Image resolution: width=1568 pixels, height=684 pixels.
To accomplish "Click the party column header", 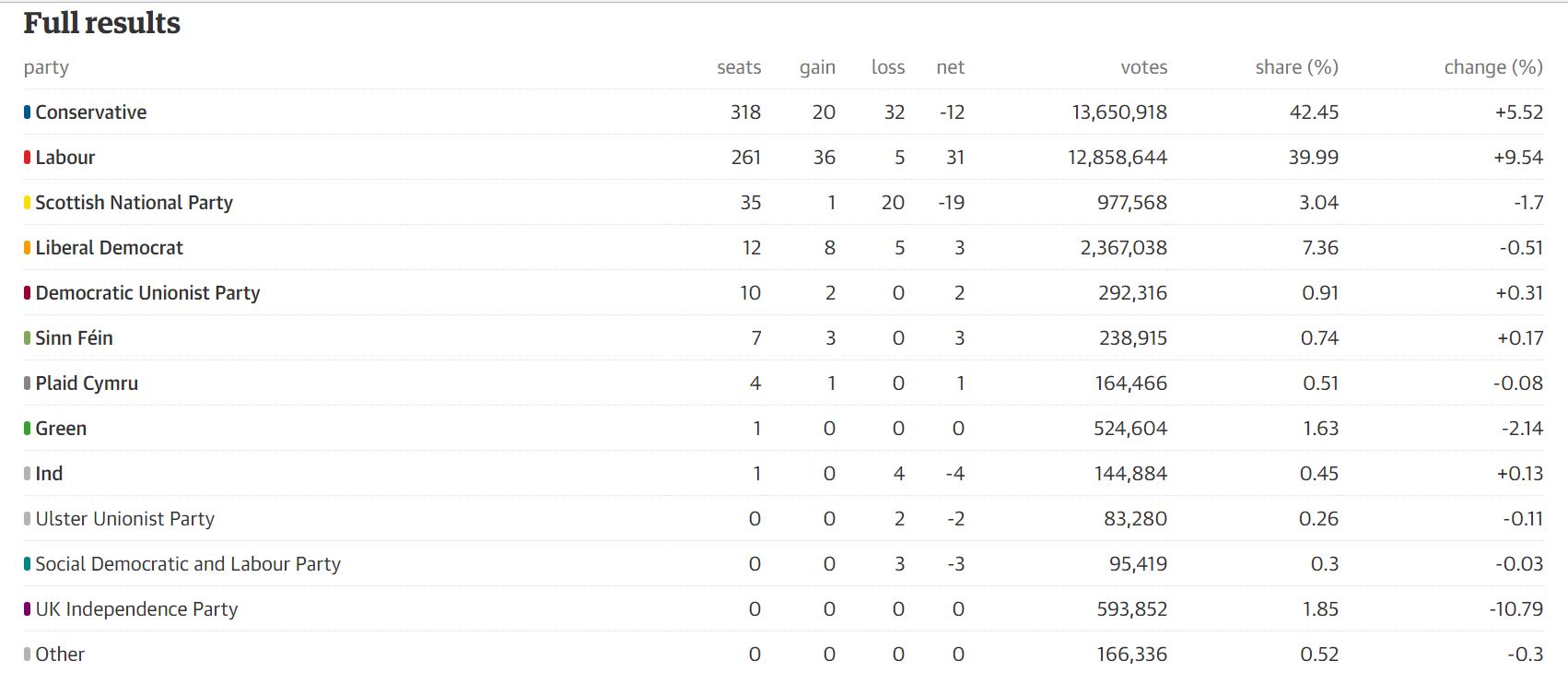I will pyautogui.click(x=46, y=67).
